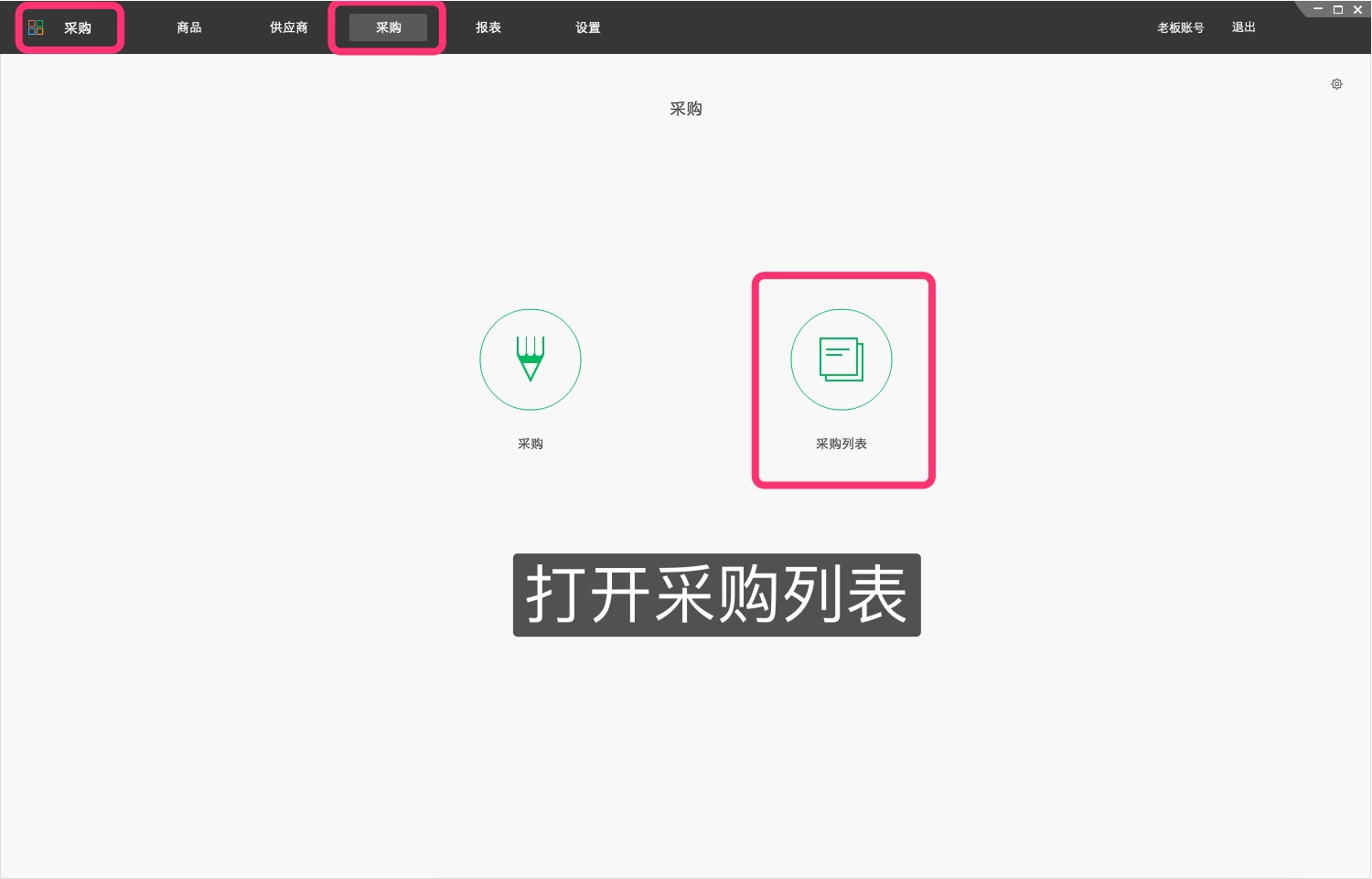Select the highlighted 采购 menu tab
Image resolution: width=1372 pixels, height=879 pixels.
388,27
